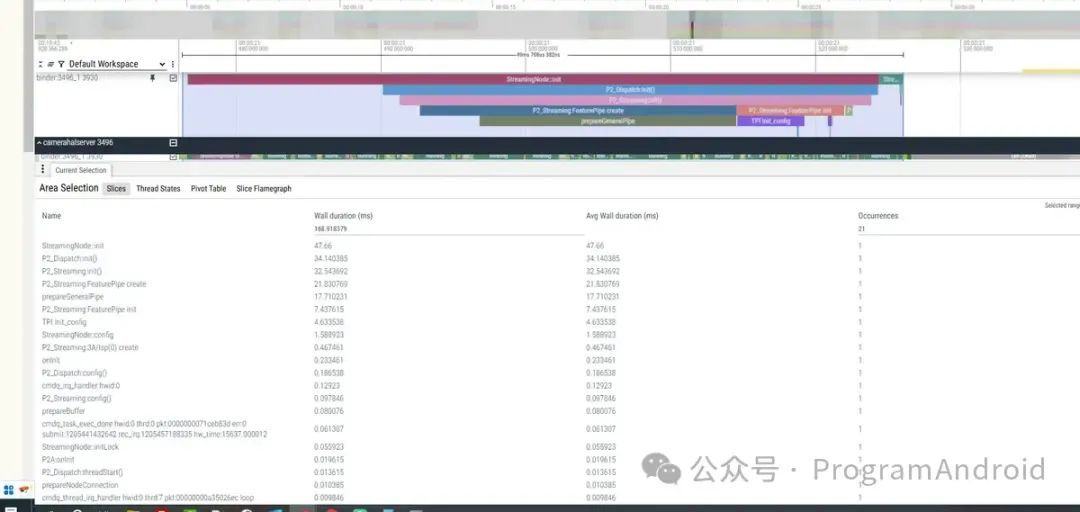This screenshot has height=512, width=1080.
Task: Sort by Avg Wall duration (ms) column
Action: click(622, 216)
